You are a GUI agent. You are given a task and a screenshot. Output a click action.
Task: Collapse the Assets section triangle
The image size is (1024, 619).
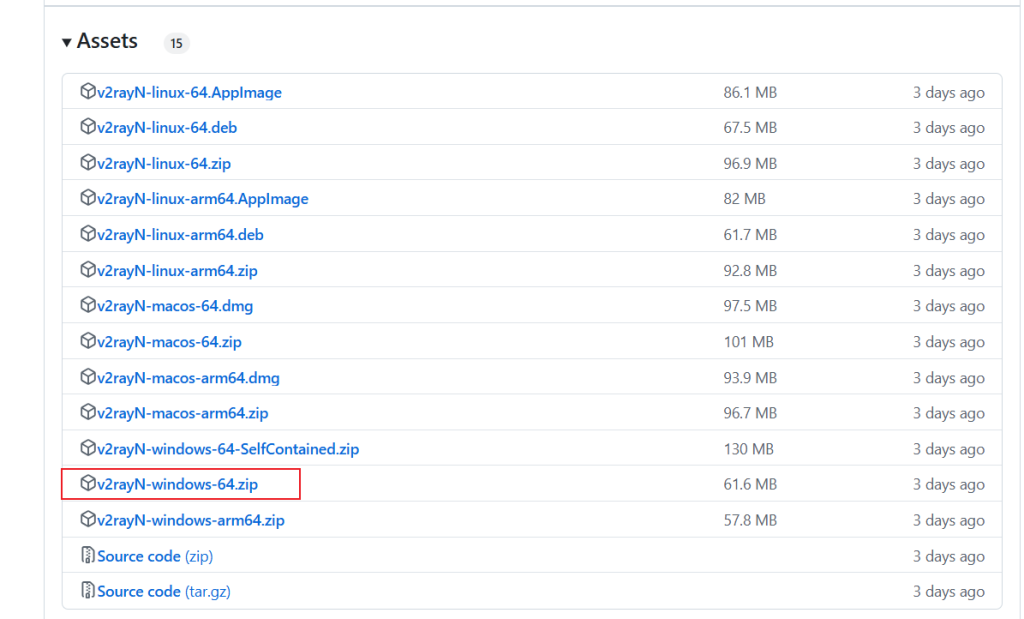[67, 42]
